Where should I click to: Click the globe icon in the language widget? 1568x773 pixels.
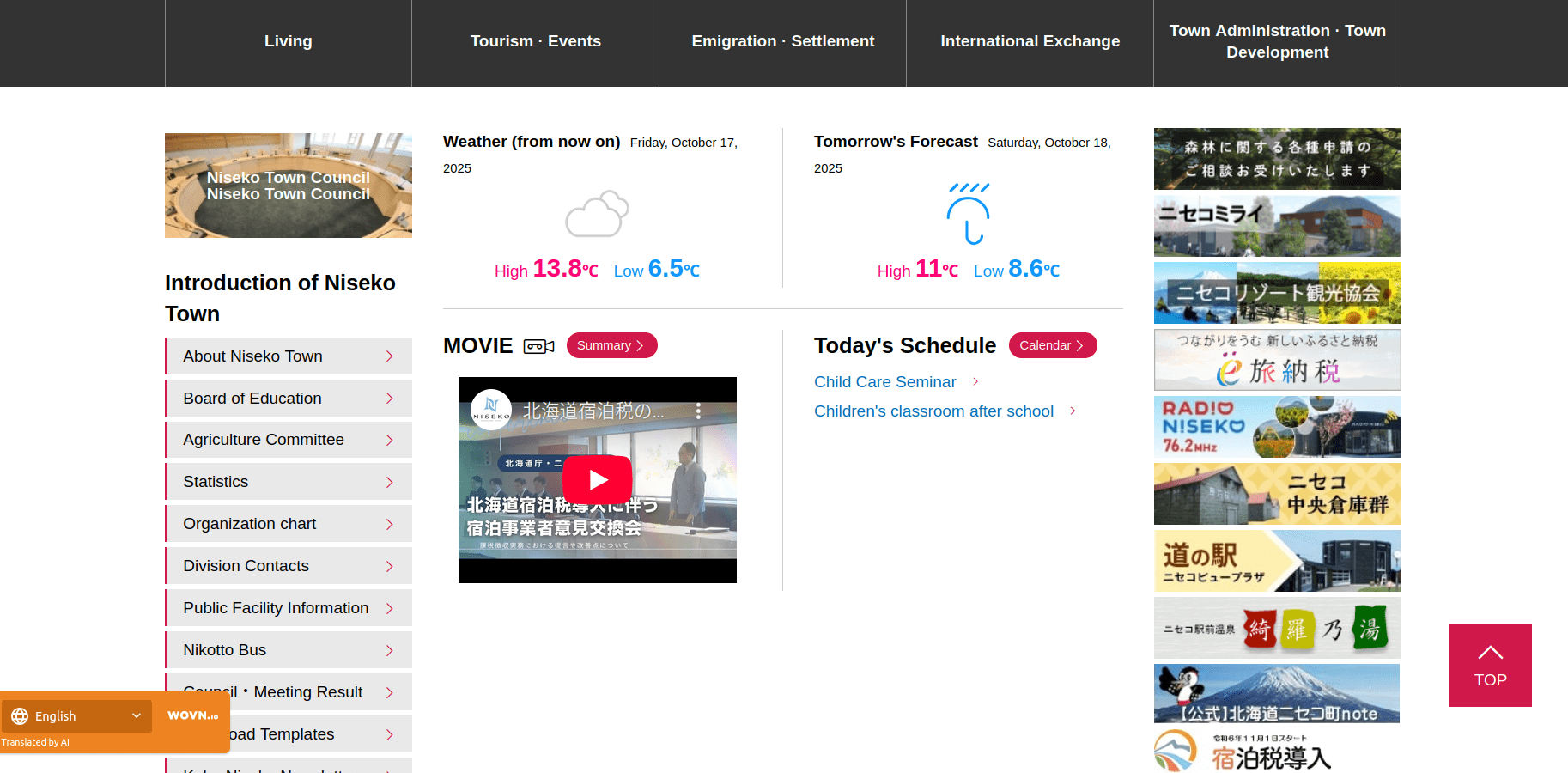pos(20,716)
